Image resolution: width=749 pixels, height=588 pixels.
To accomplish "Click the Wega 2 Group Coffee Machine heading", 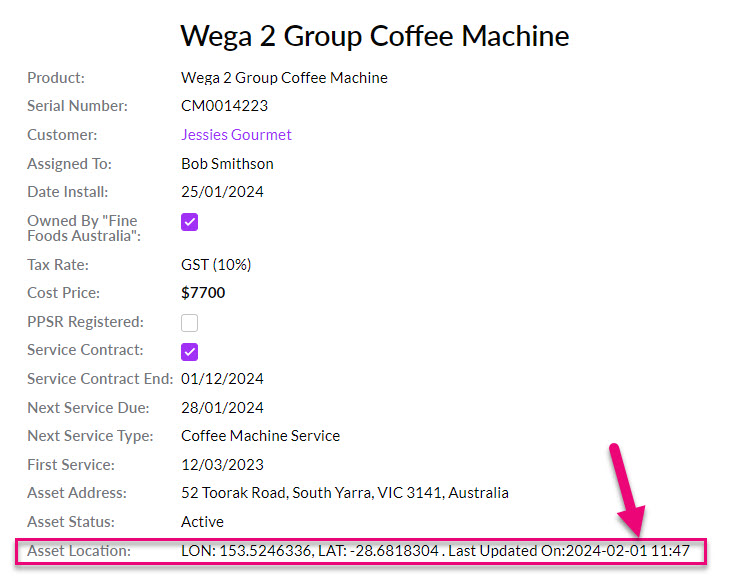I will [x=374, y=36].
